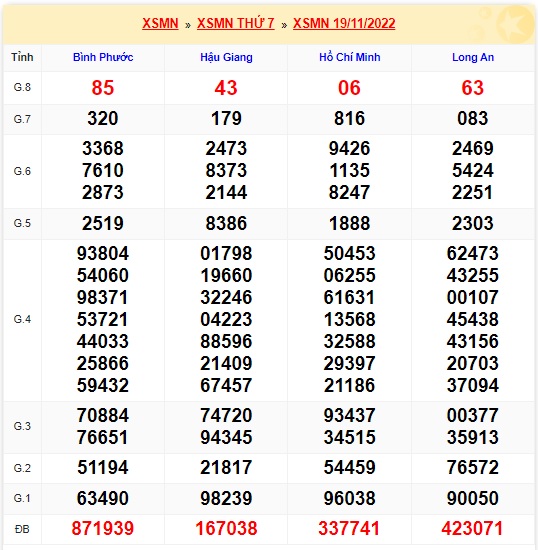
Task: Click G.7 number 816
Action: point(349,119)
